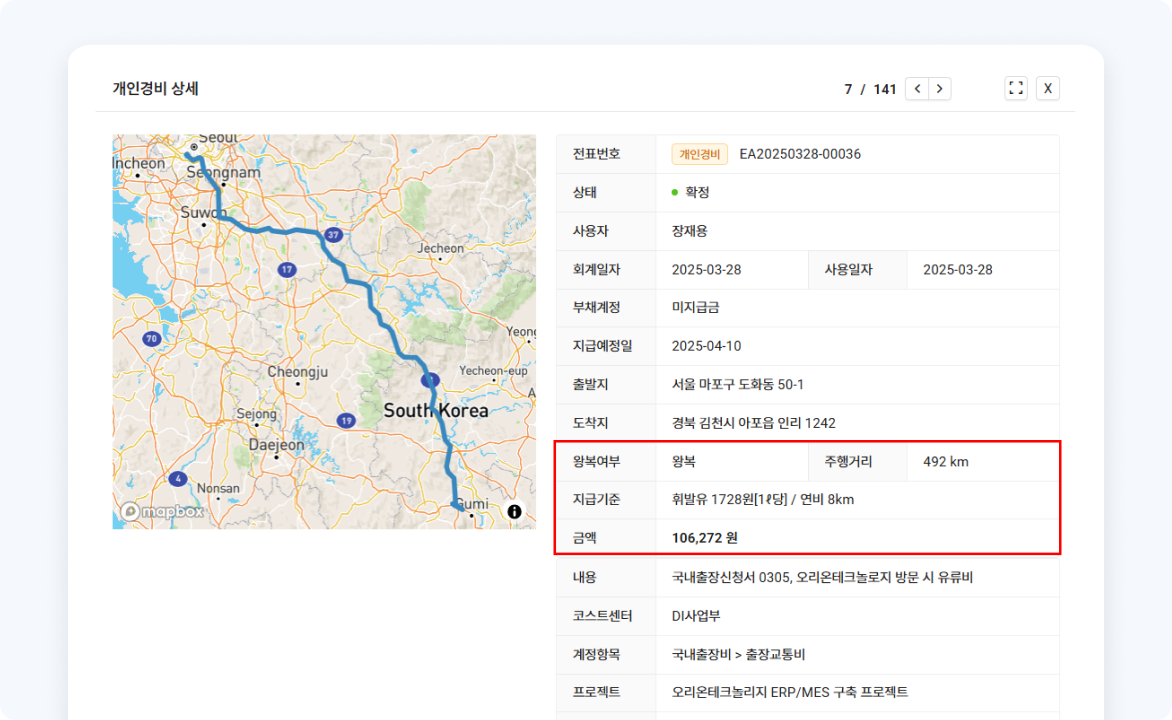The image size is (1172, 720).
Task: Select destination 경북 김천시 아포읍 인리 1242
Action: tap(753, 423)
